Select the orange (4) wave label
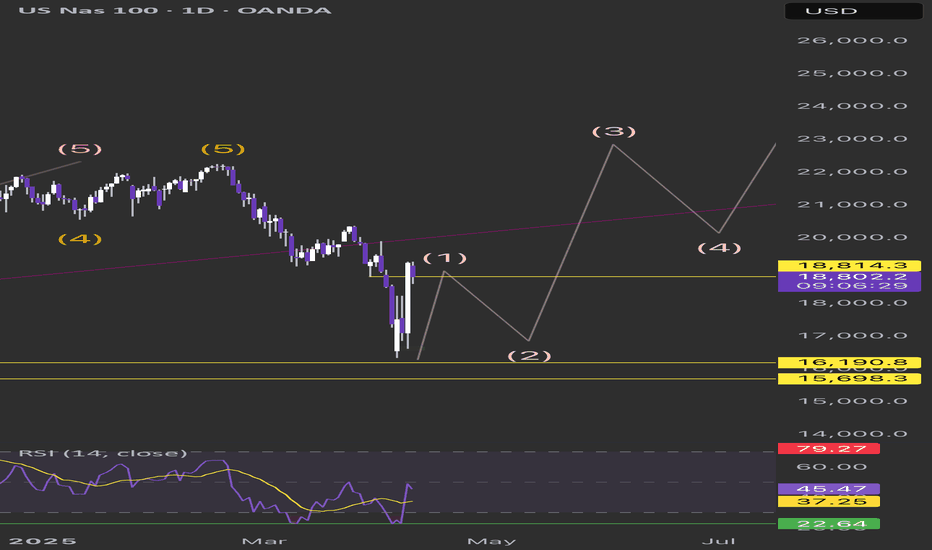 click(80, 239)
